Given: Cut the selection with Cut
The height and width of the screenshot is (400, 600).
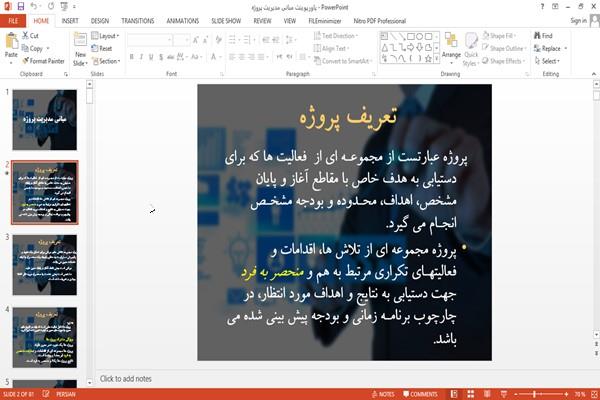Looking at the screenshot, I should point(30,36).
